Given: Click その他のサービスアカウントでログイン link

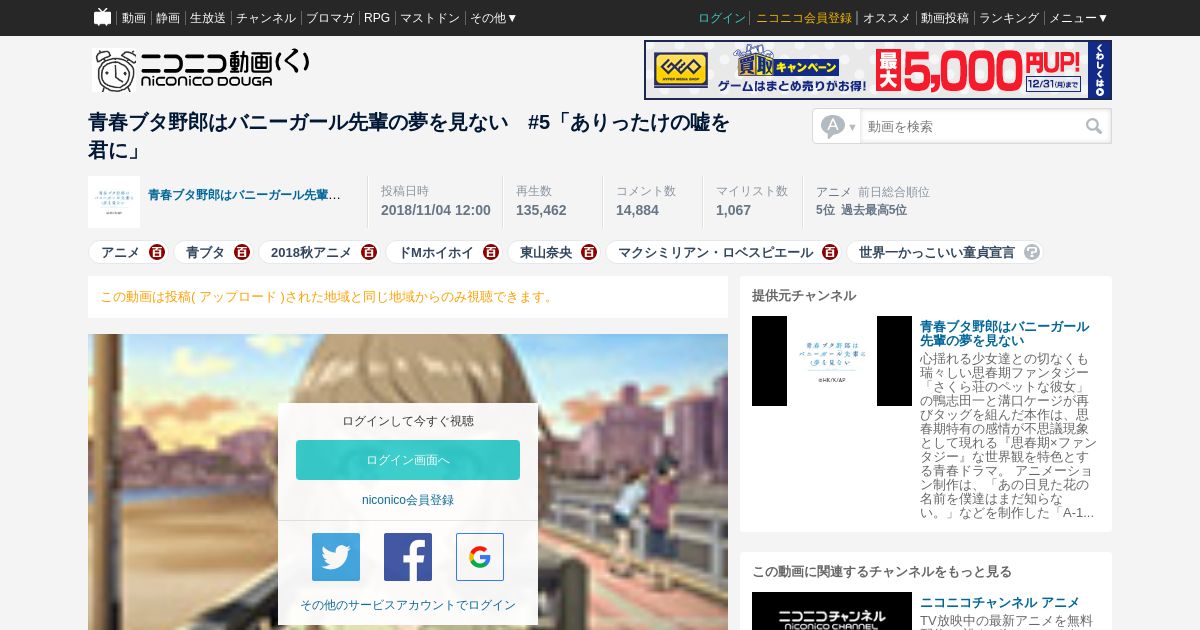Looking at the screenshot, I should coord(408,605).
